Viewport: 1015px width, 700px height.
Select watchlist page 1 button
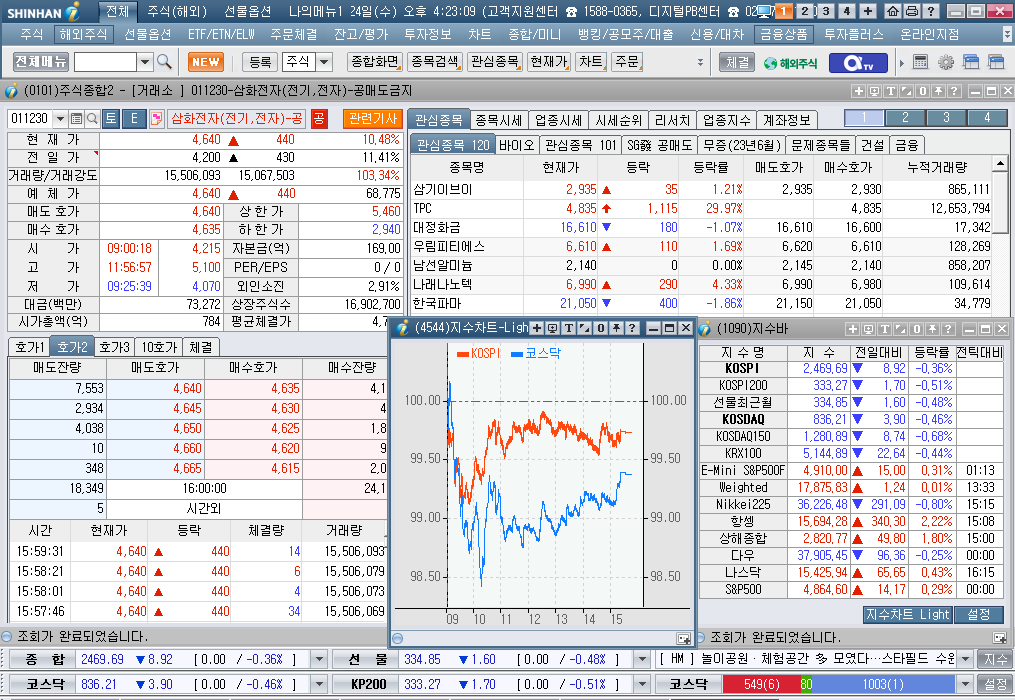click(x=864, y=118)
